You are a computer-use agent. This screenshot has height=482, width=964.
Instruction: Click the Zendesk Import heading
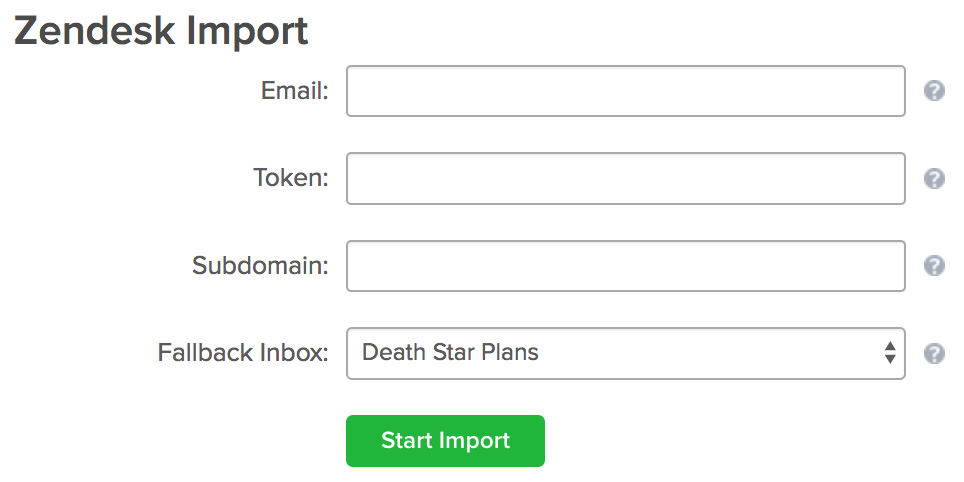(161, 31)
